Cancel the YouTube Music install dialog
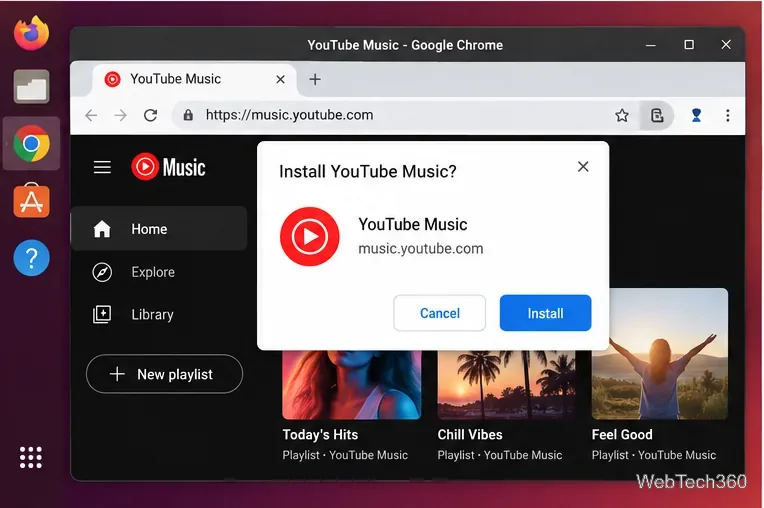The width and height of the screenshot is (764, 508). (x=439, y=313)
